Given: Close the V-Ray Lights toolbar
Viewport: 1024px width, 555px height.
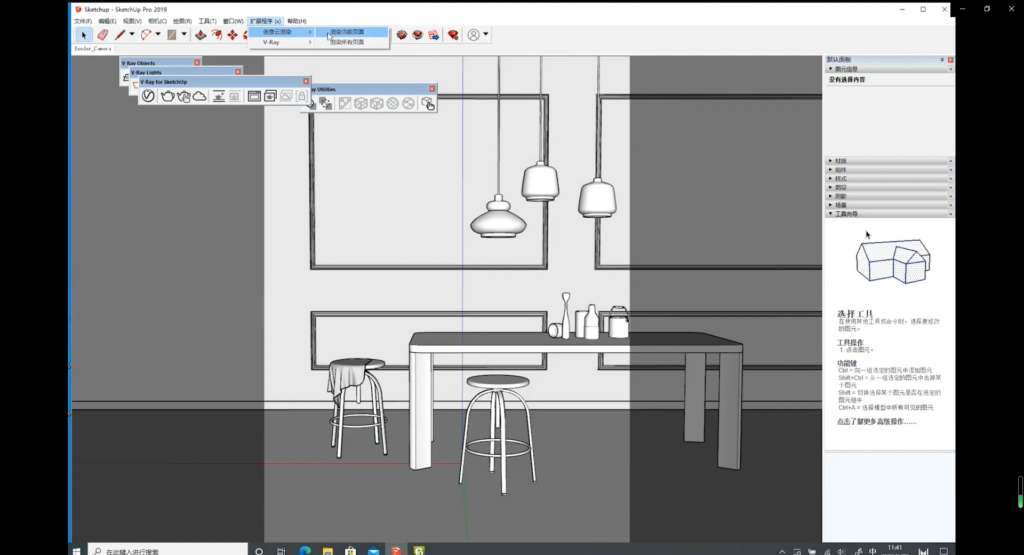Looking at the screenshot, I should 238,72.
